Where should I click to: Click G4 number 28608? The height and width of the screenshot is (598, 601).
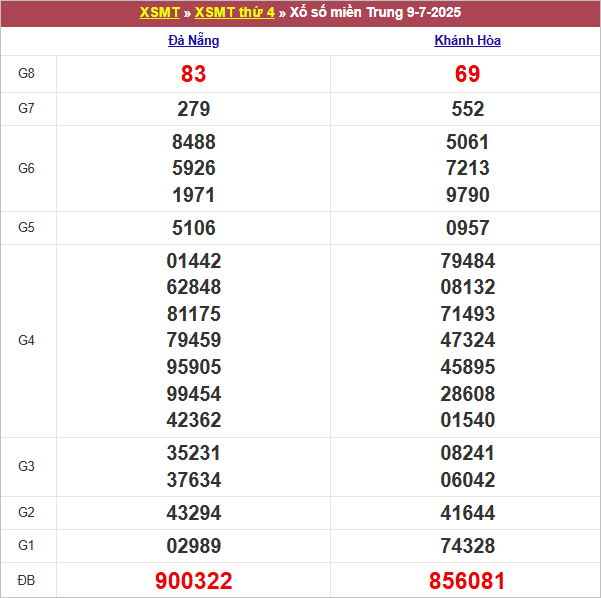[468, 394]
